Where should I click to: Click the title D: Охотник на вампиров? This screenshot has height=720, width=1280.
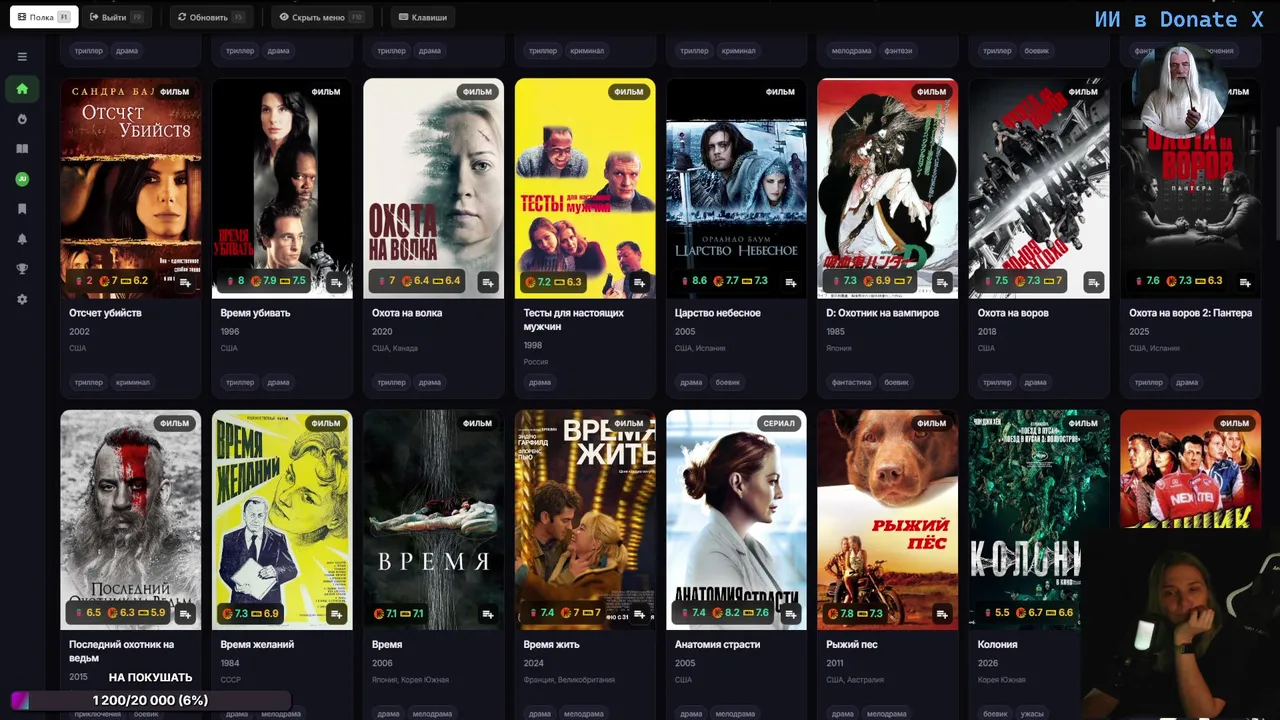(883, 313)
